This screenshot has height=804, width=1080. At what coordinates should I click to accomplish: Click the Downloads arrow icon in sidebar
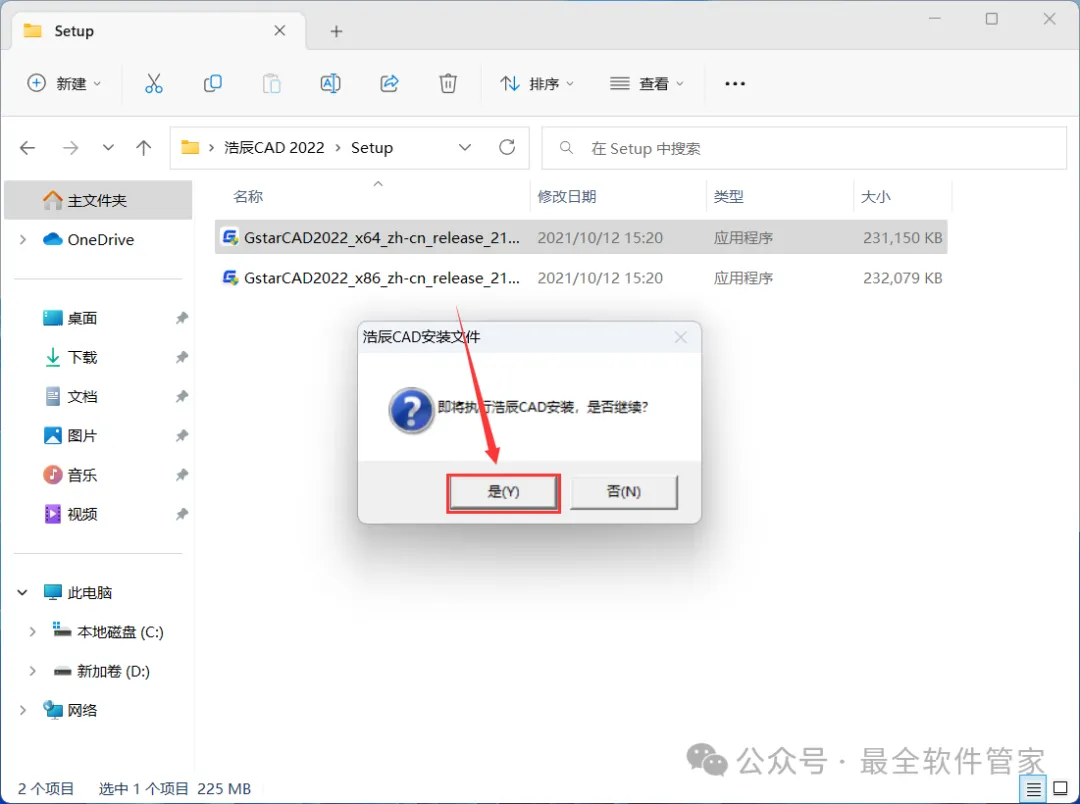52,357
